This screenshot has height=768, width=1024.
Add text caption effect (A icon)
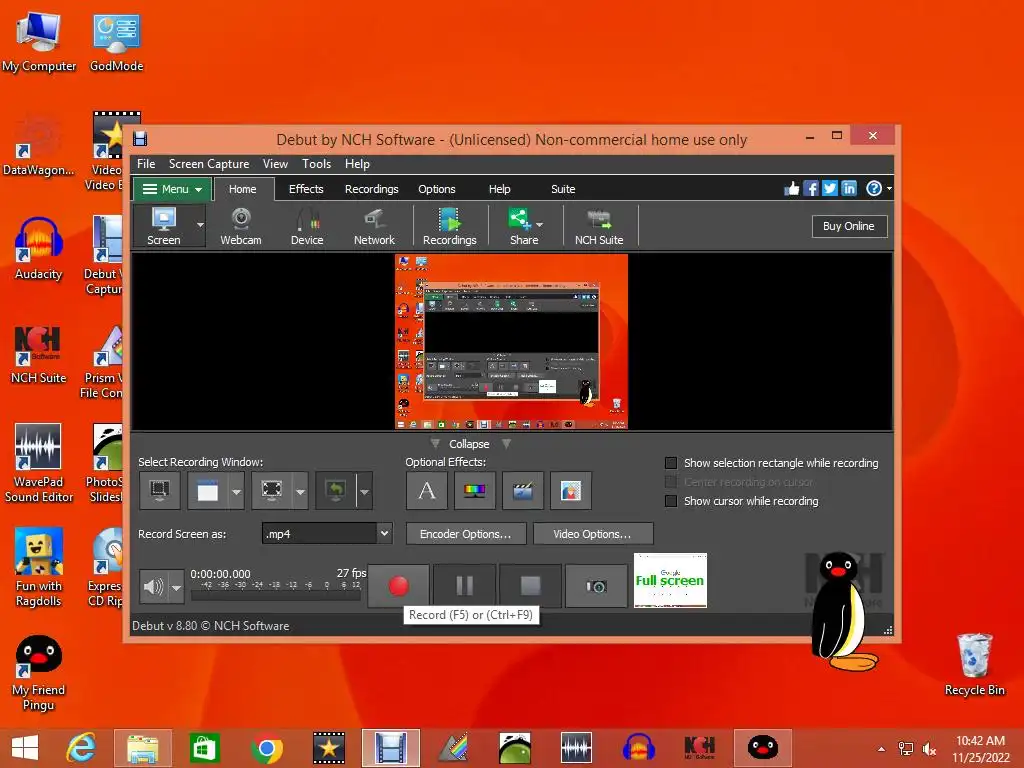pos(426,490)
